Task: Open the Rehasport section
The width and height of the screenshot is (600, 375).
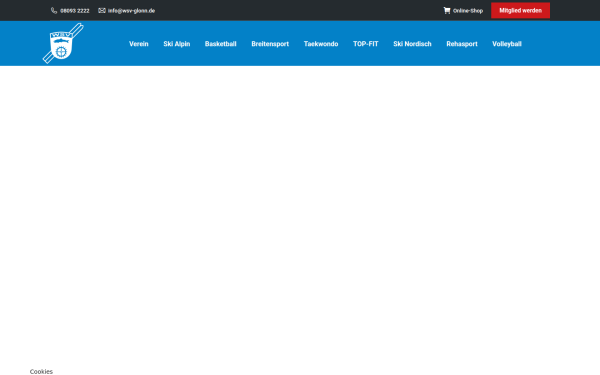Action: [x=462, y=44]
